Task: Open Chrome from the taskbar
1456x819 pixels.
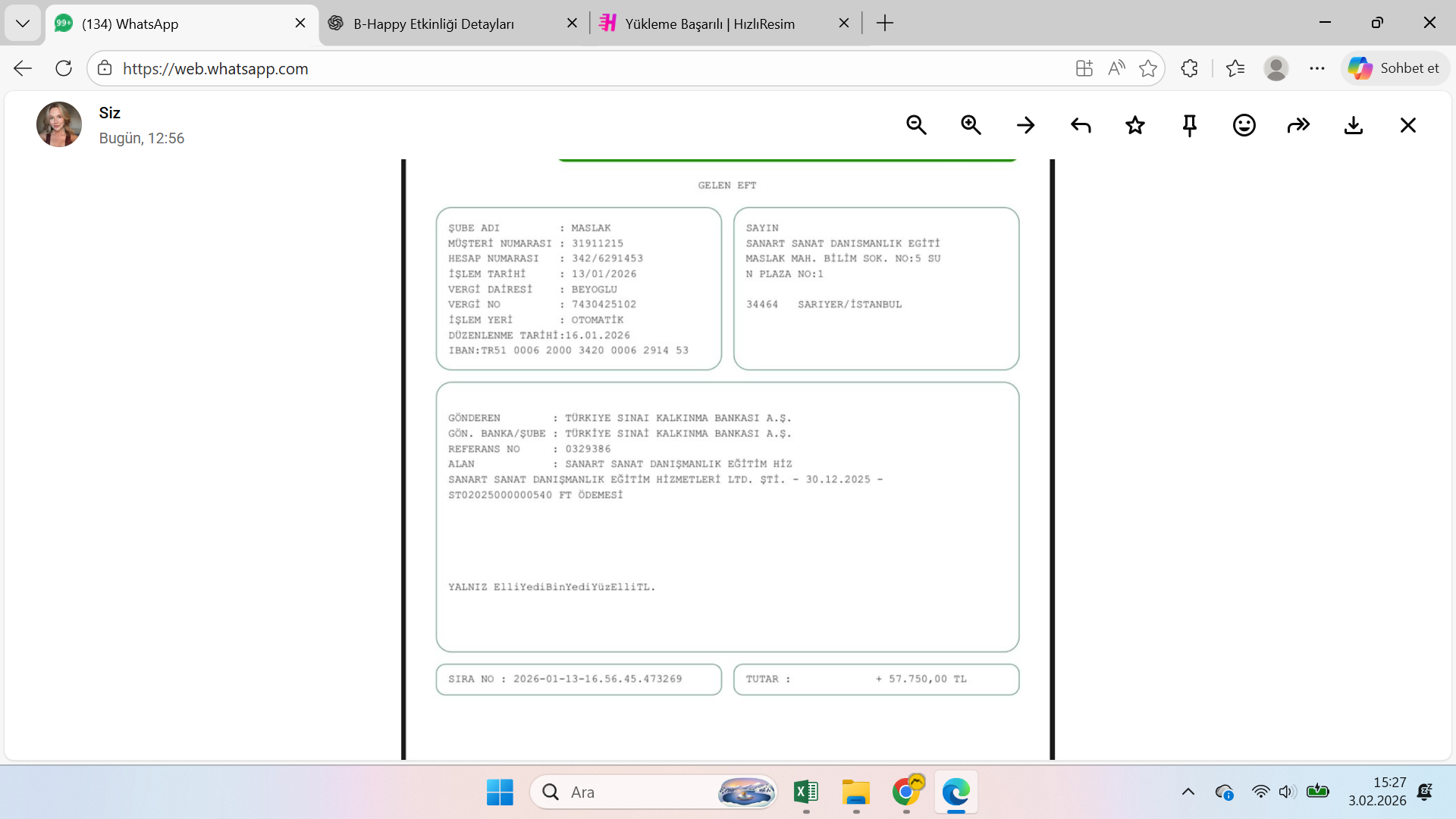Action: [x=906, y=792]
